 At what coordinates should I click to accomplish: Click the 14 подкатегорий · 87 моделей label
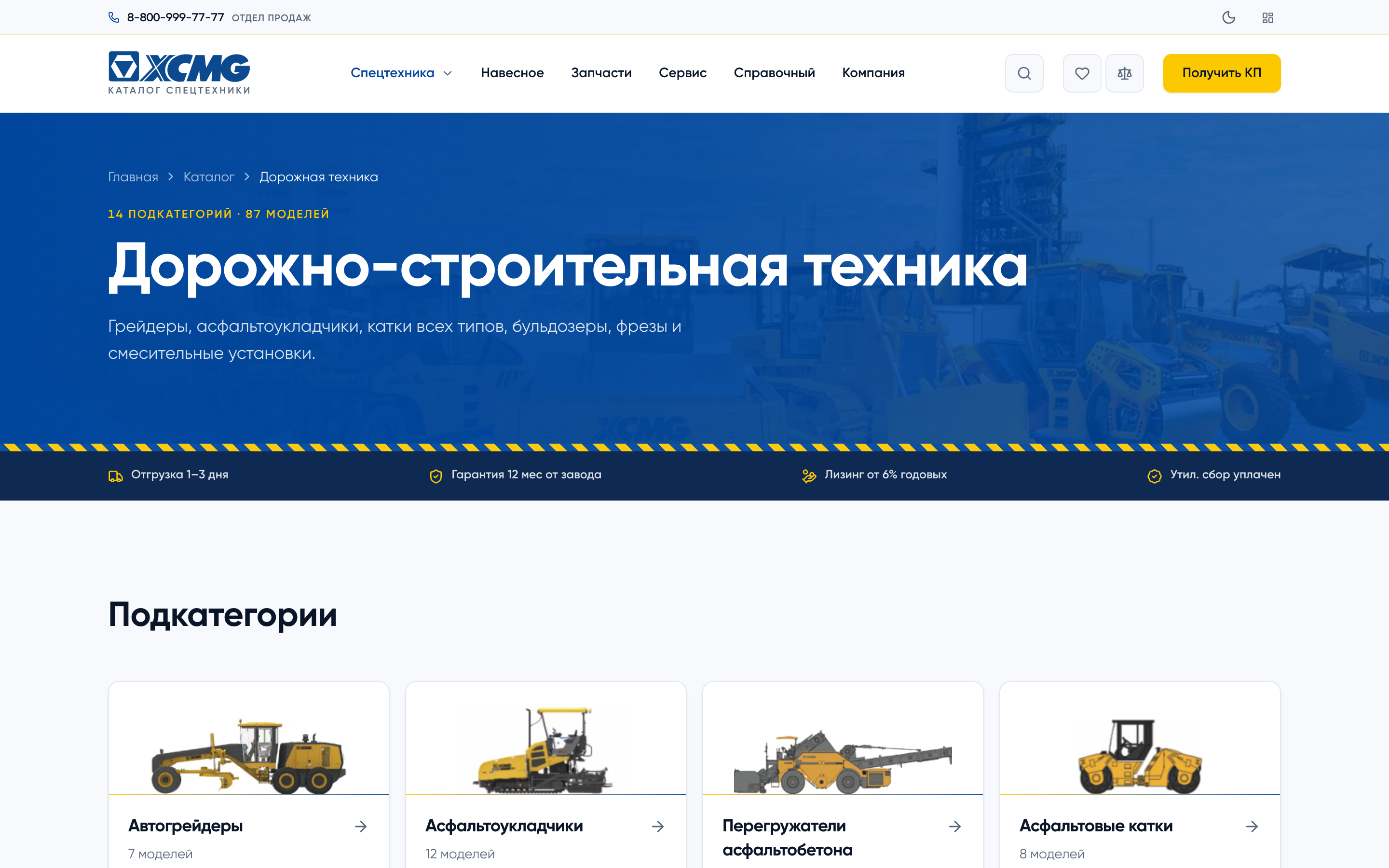coord(218,214)
